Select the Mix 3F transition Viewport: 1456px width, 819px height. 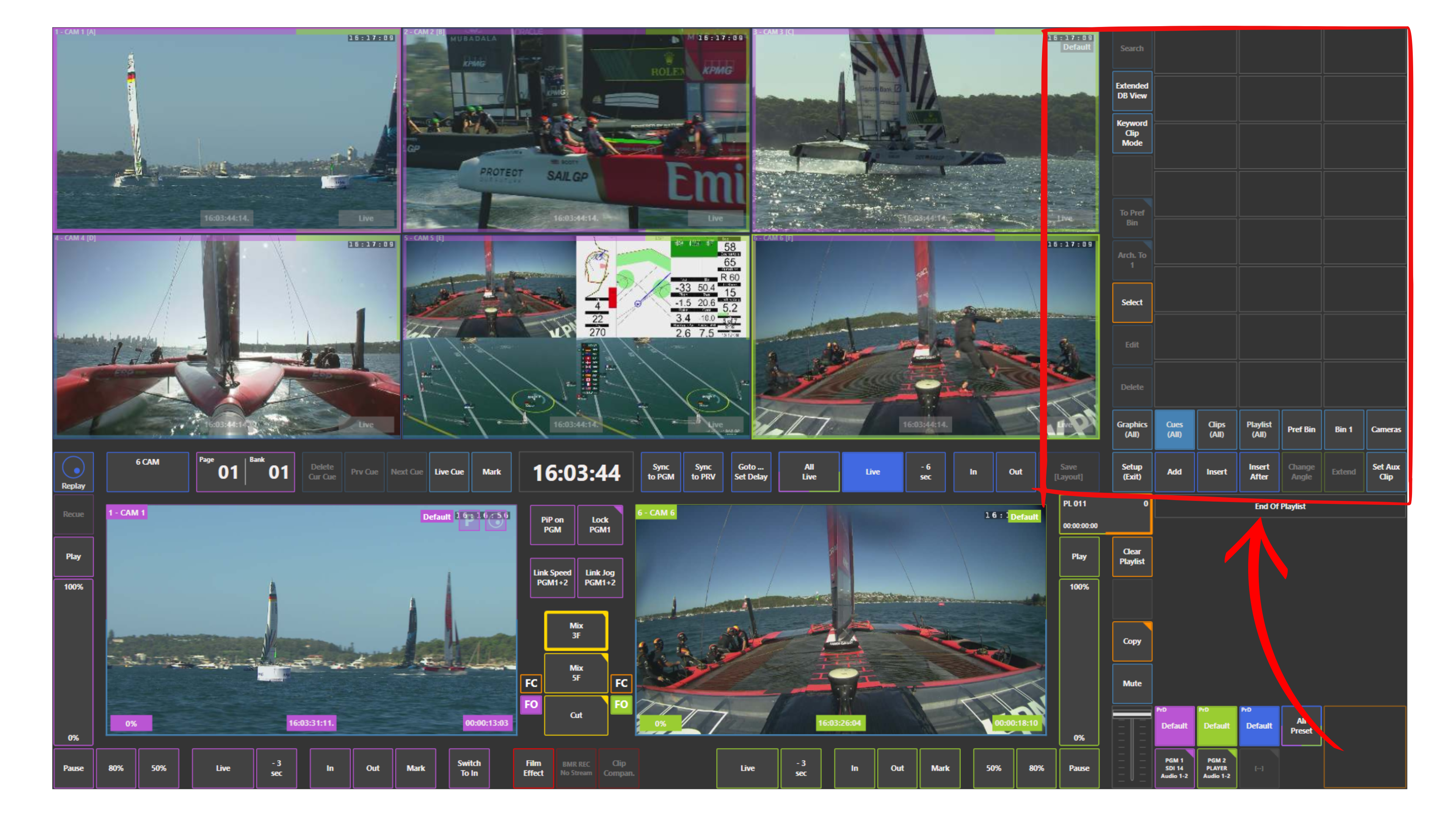pos(576,630)
